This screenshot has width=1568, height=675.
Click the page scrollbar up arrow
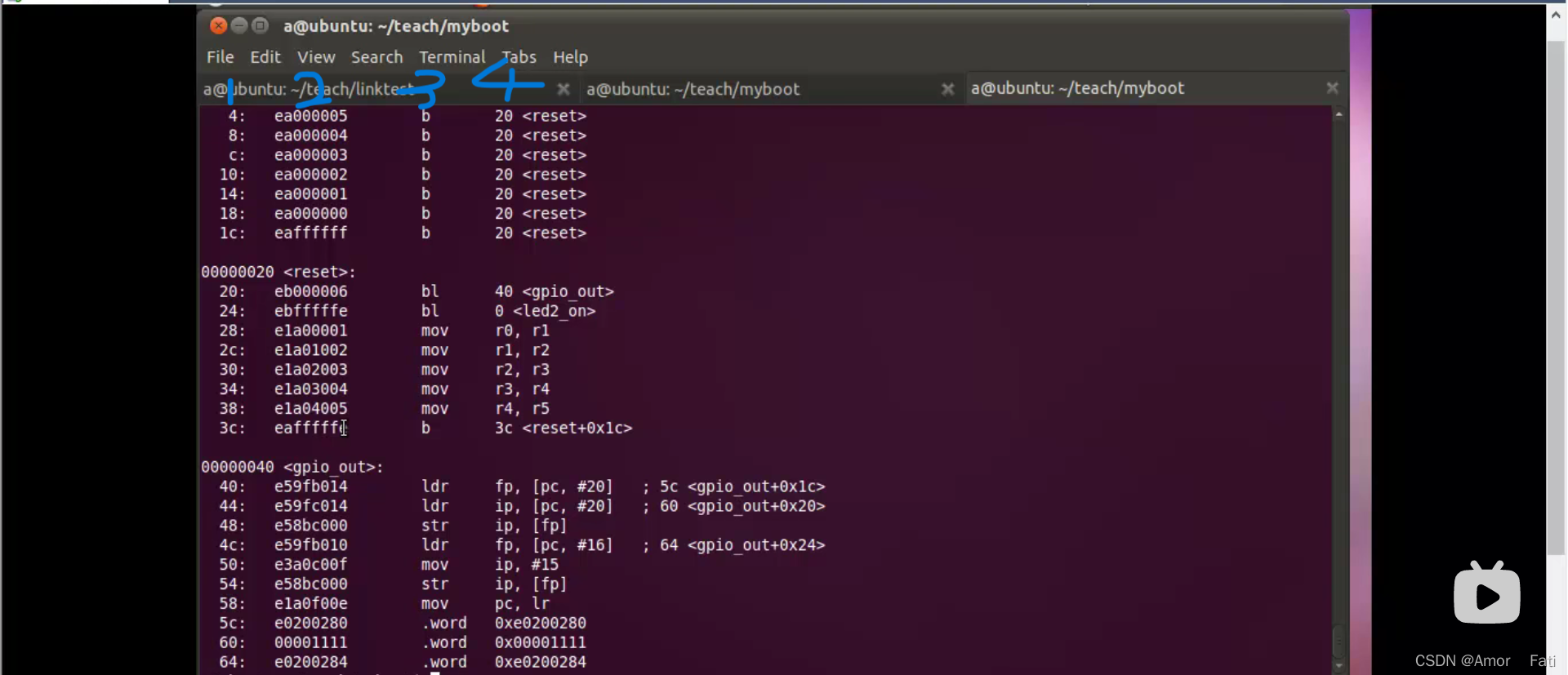tap(1556, 15)
